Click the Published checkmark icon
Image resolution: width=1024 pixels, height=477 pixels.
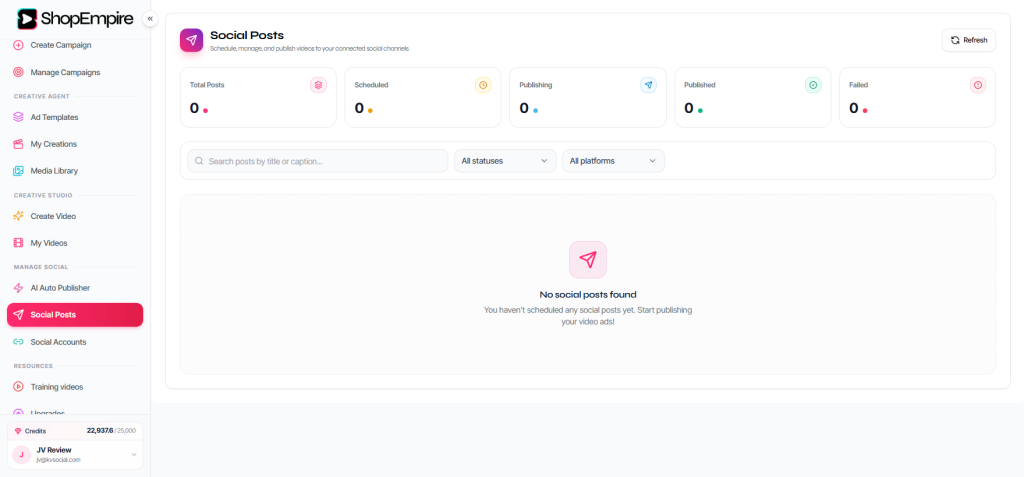click(813, 85)
